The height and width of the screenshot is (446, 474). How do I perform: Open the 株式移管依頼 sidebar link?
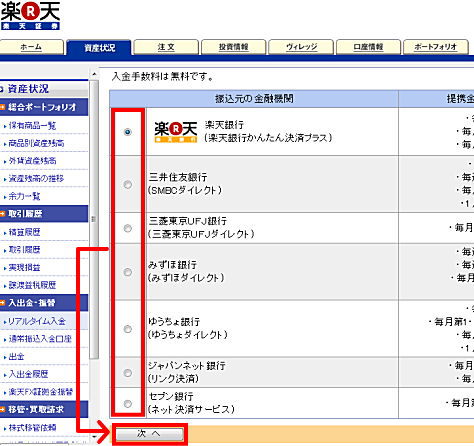tap(32, 428)
